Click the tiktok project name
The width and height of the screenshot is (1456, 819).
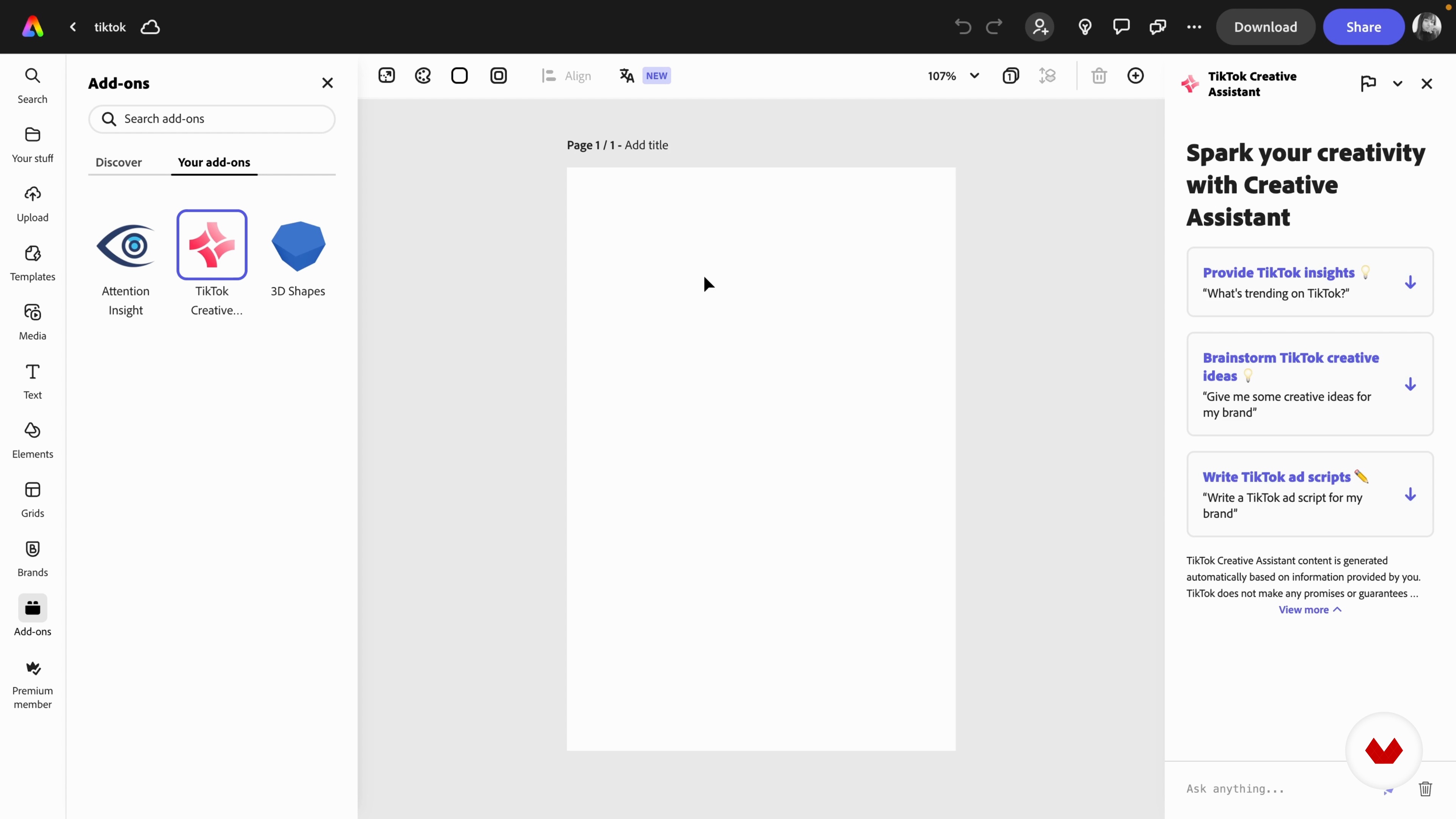110,27
